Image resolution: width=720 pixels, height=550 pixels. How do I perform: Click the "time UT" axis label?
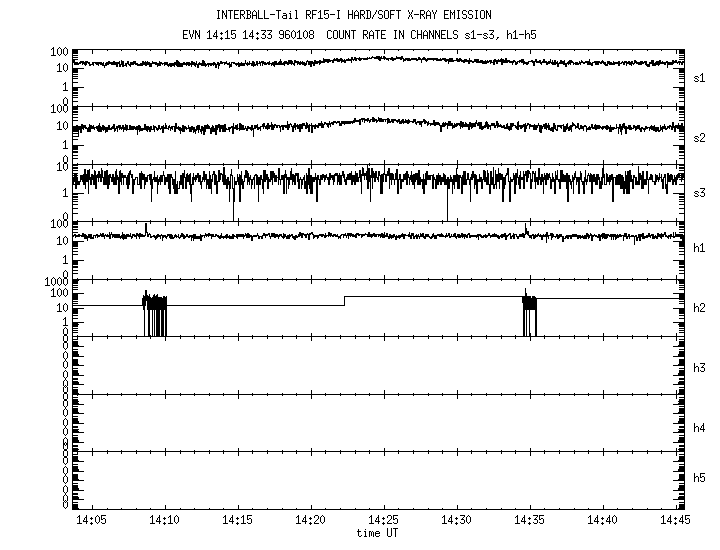(380, 533)
